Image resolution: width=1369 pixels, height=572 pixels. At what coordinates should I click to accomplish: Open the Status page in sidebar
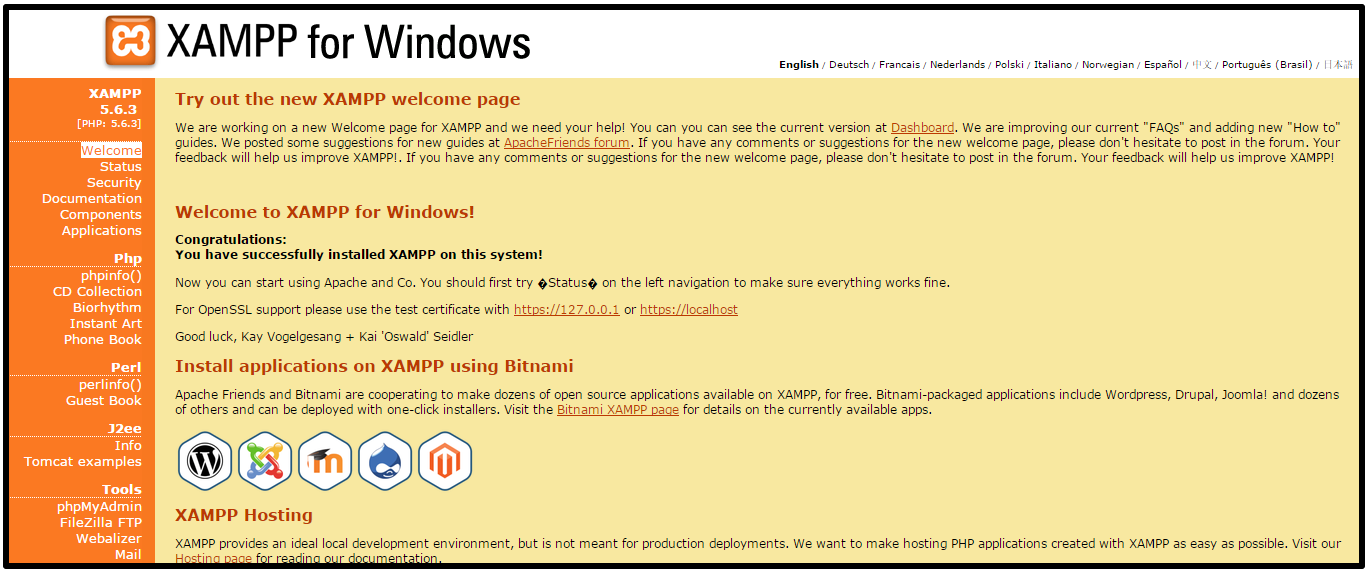121,167
